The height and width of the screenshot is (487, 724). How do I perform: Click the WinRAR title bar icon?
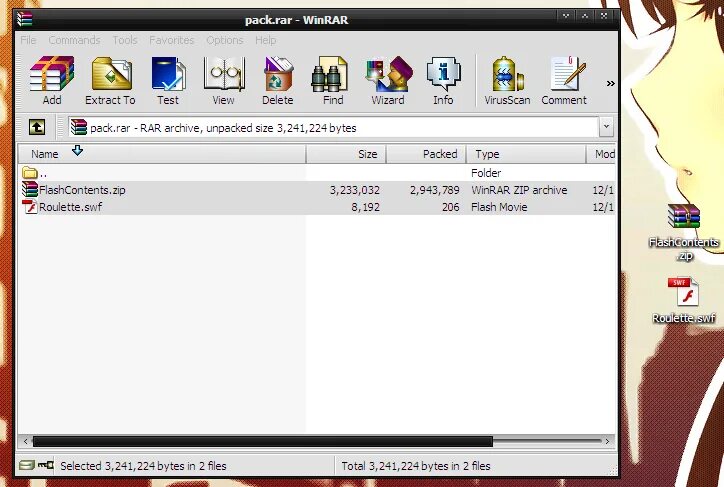click(x=24, y=19)
